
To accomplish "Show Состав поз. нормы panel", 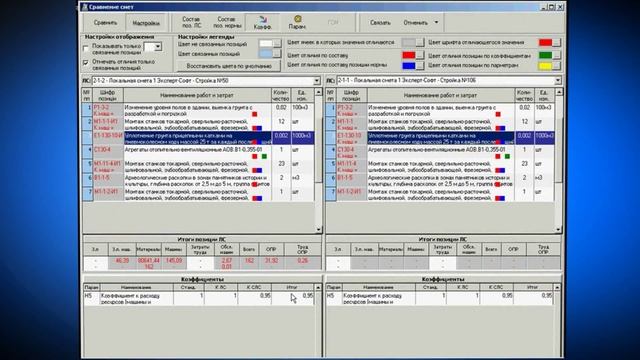I will [x=227, y=22].
